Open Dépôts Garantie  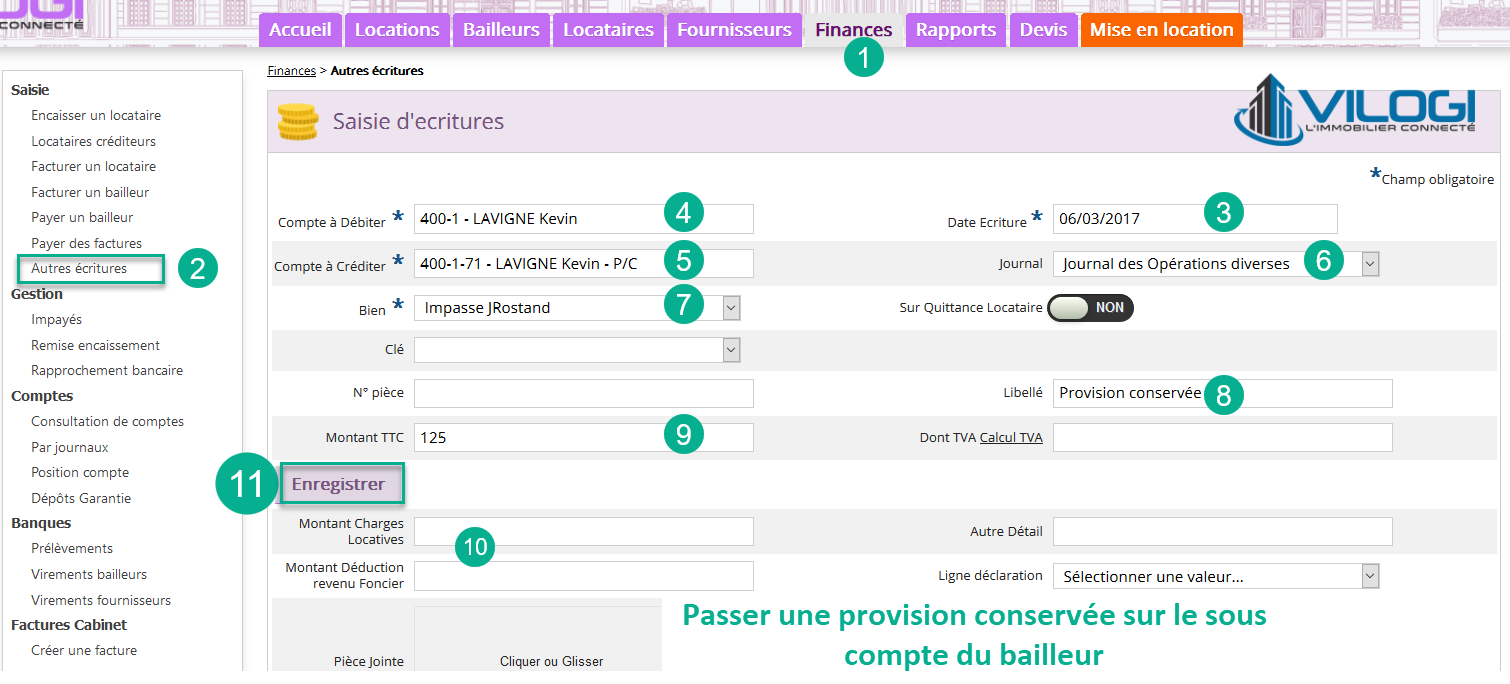pyautogui.click(x=81, y=499)
